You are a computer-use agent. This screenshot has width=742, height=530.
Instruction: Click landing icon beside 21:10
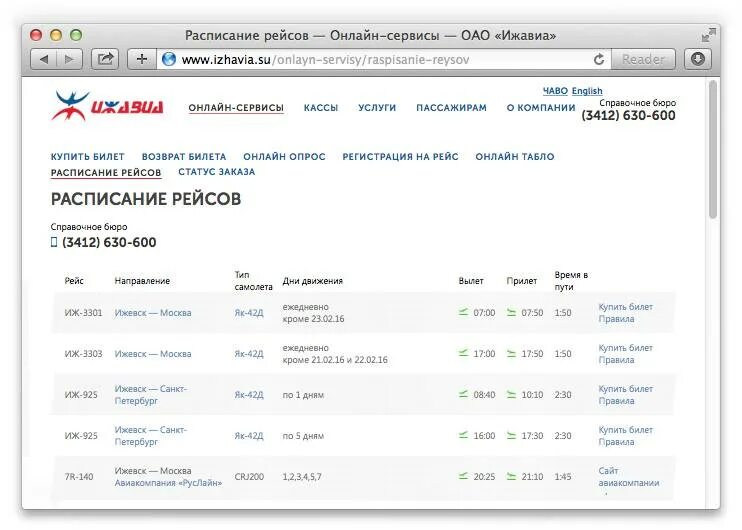(512, 477)
